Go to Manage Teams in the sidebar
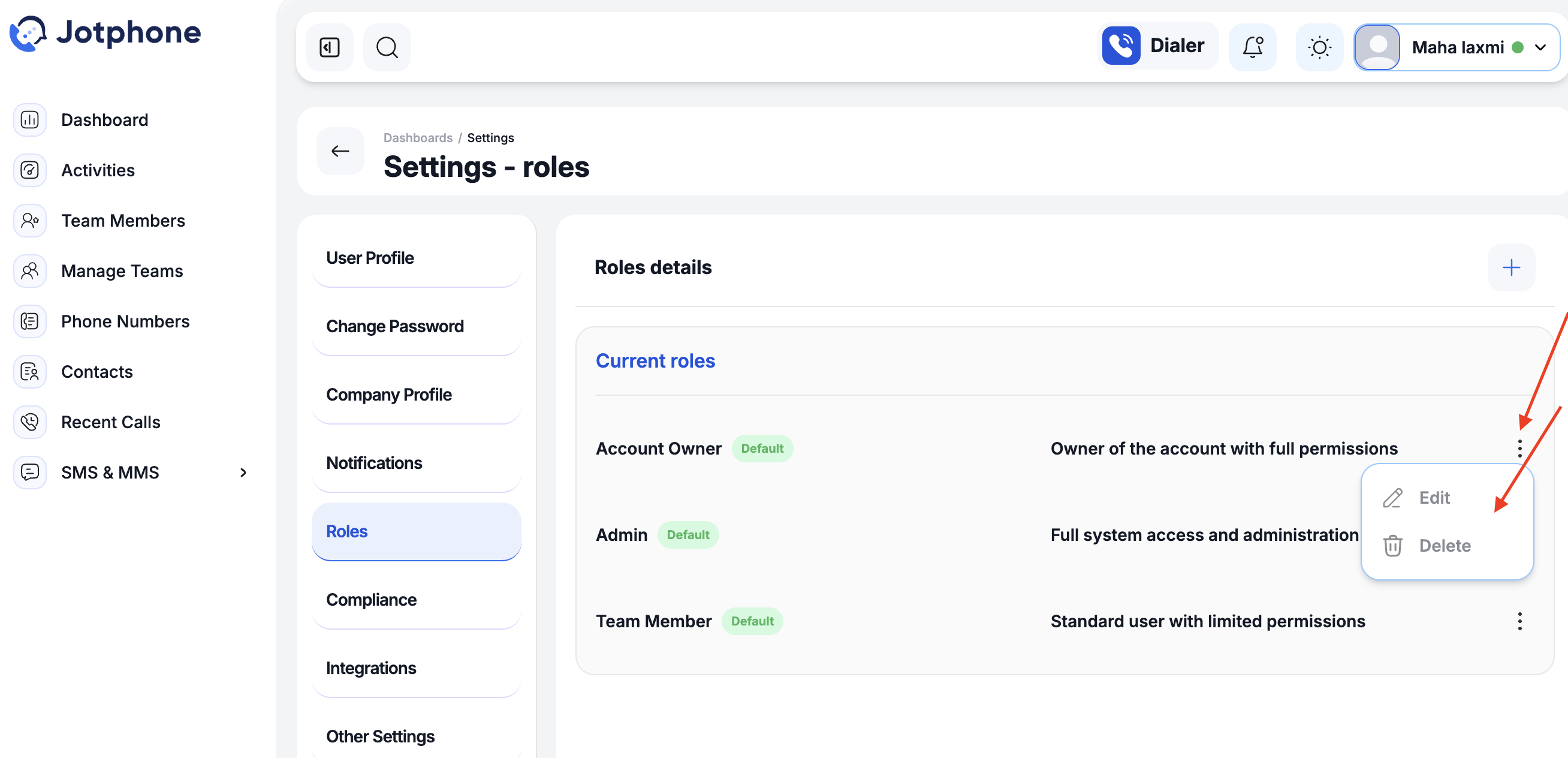Viewport: 1568px width, 758px height. [122, 271]
